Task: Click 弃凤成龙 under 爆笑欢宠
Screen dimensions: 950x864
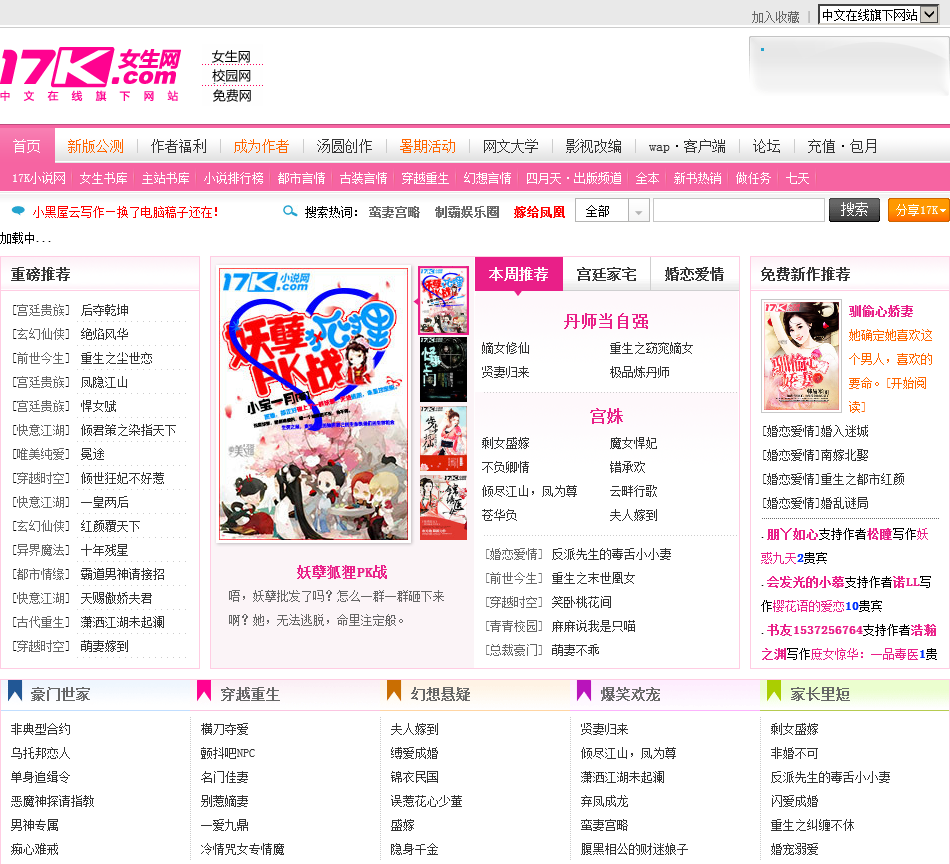Action: [x=604, y=801]
